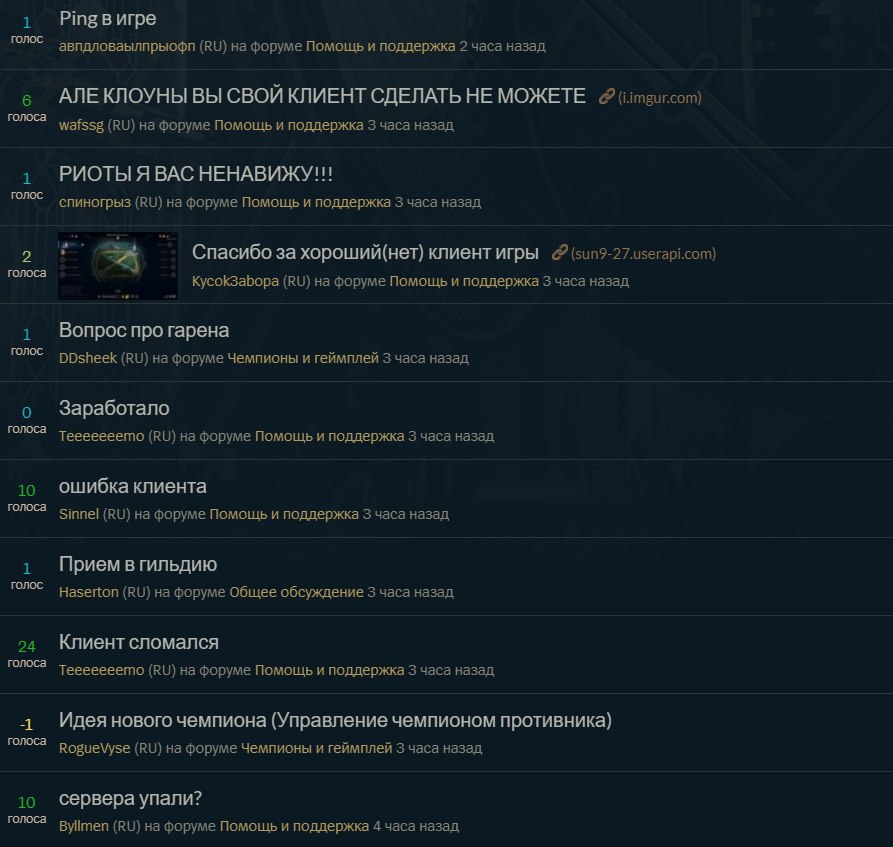Open the 'Клиент сломался' thread
893x847 pixels.
coord(139,642)
